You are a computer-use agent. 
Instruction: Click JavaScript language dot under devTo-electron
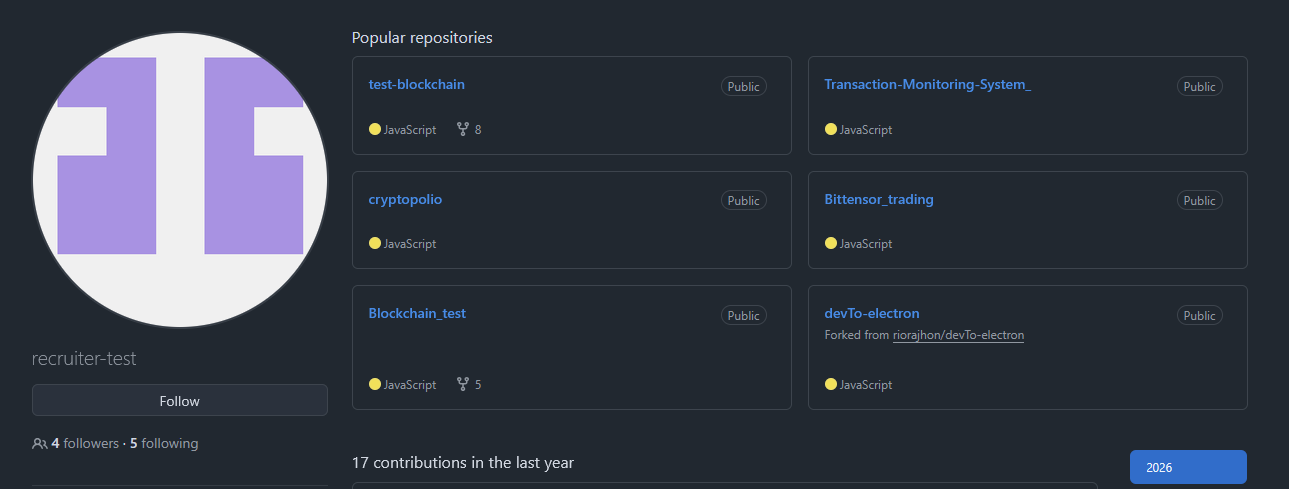click(831, 384)
